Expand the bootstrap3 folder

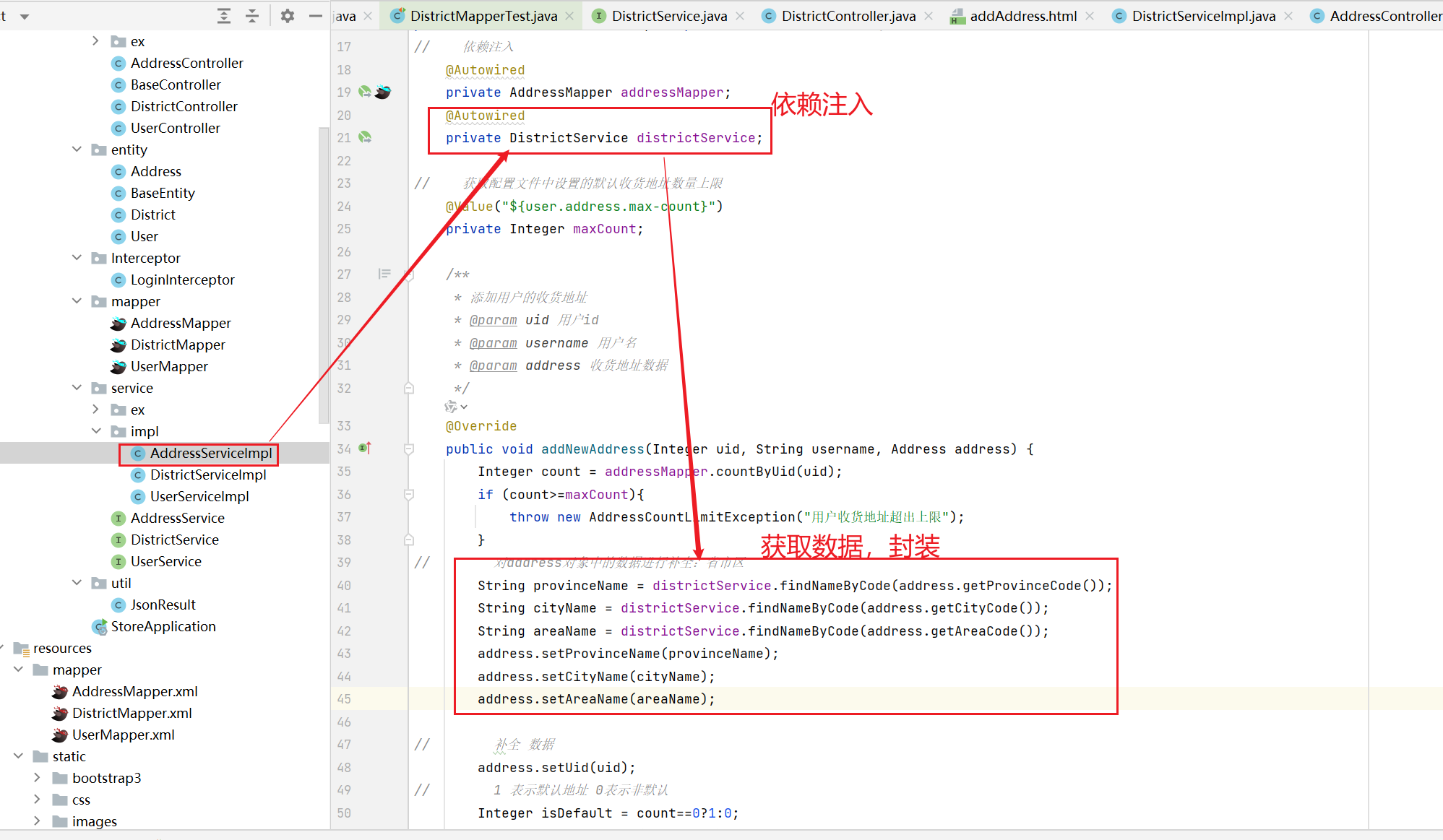[x=38, y=778]
